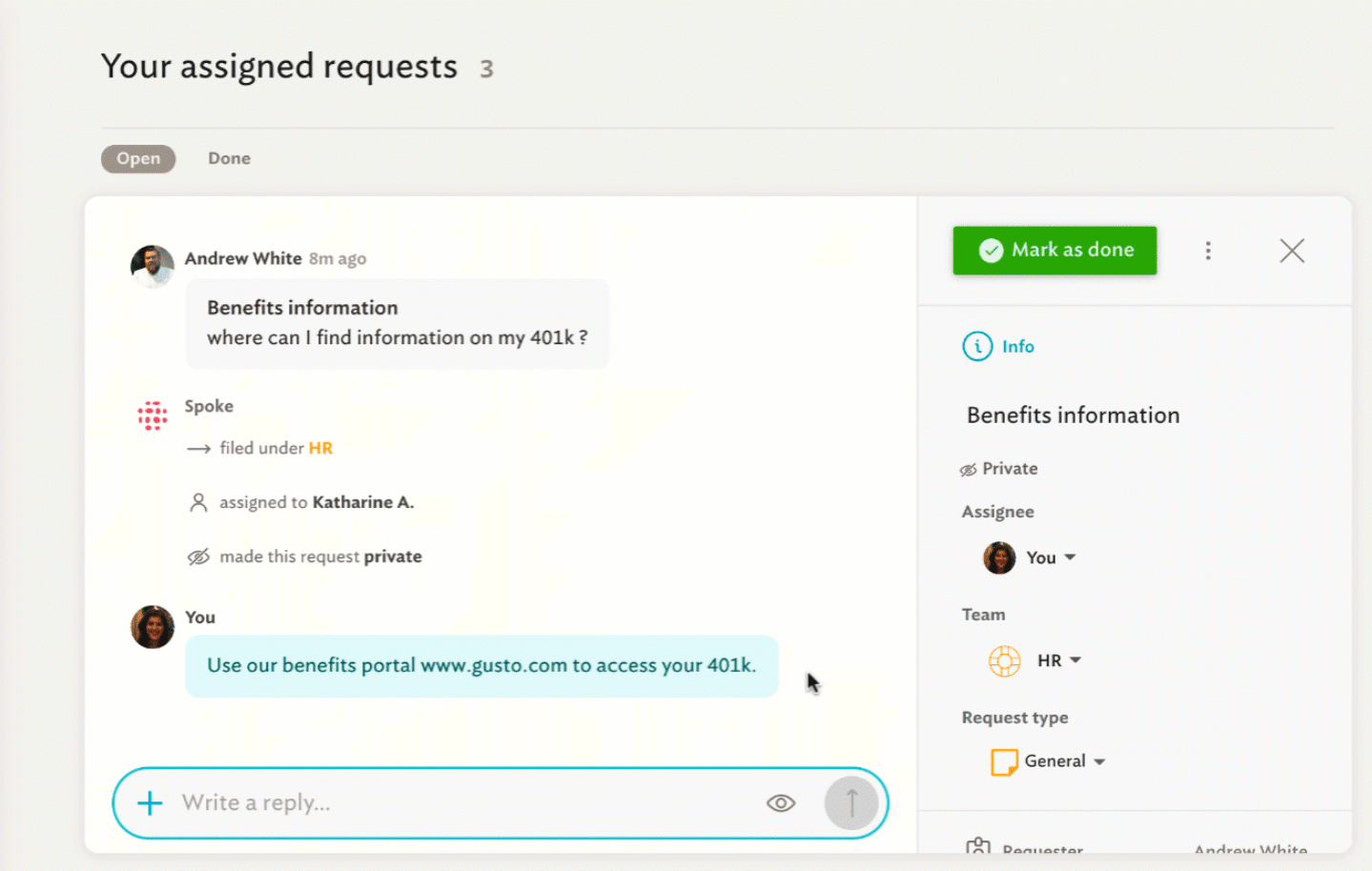This screenshot has width=1372, height=871.
Task: Open the three-dot more options menu
Action: tap(1208, 251)
